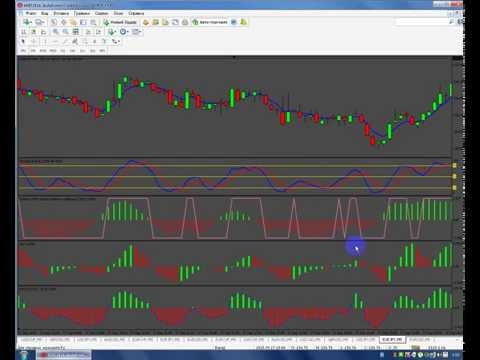This screenshot has height=360, width=480.
Task: Toggle the Strategy Tester panel
Action: (93, 22)
